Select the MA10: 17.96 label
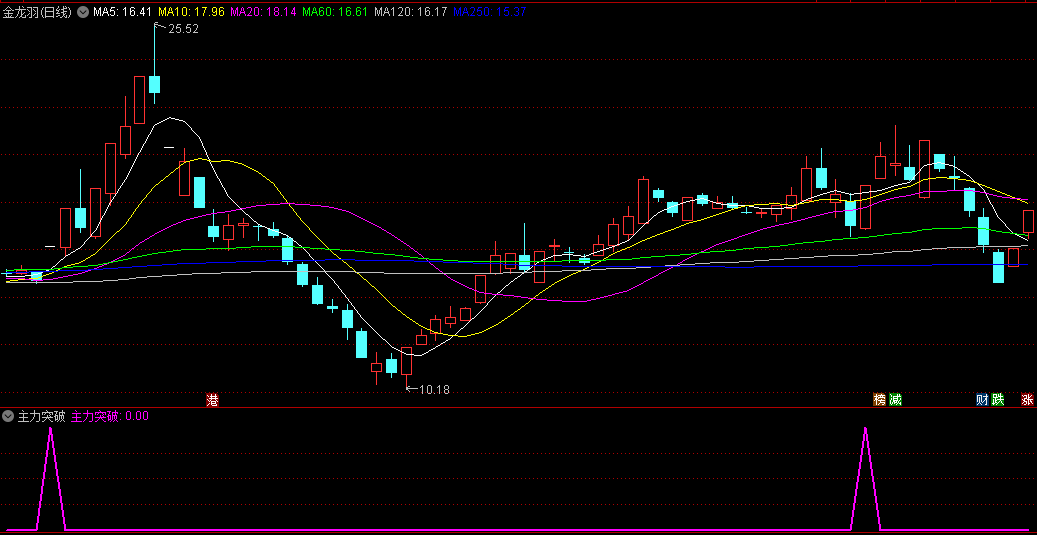The image size is (1037, 535). coord(191,12)
